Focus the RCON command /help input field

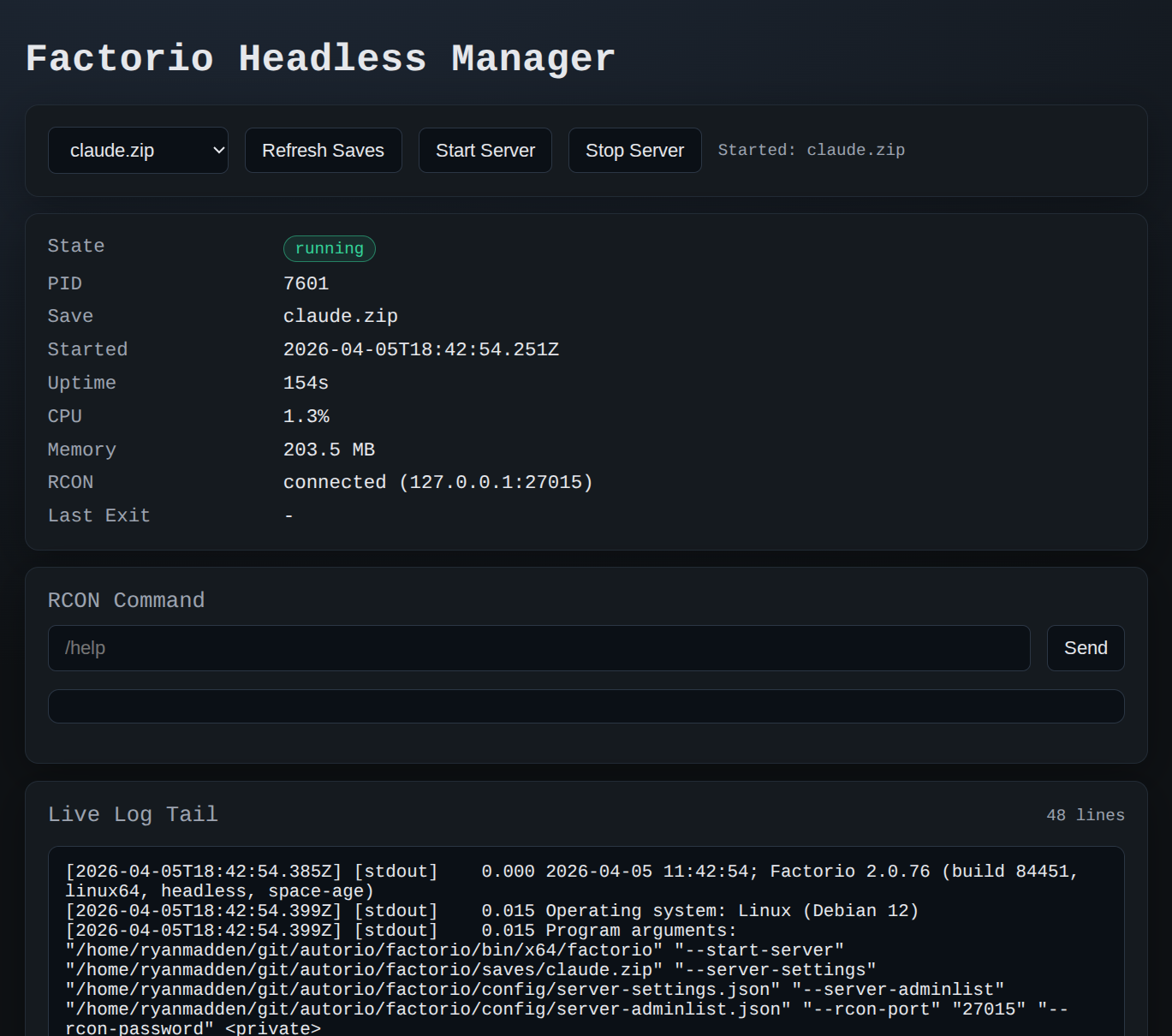point(538,648)
